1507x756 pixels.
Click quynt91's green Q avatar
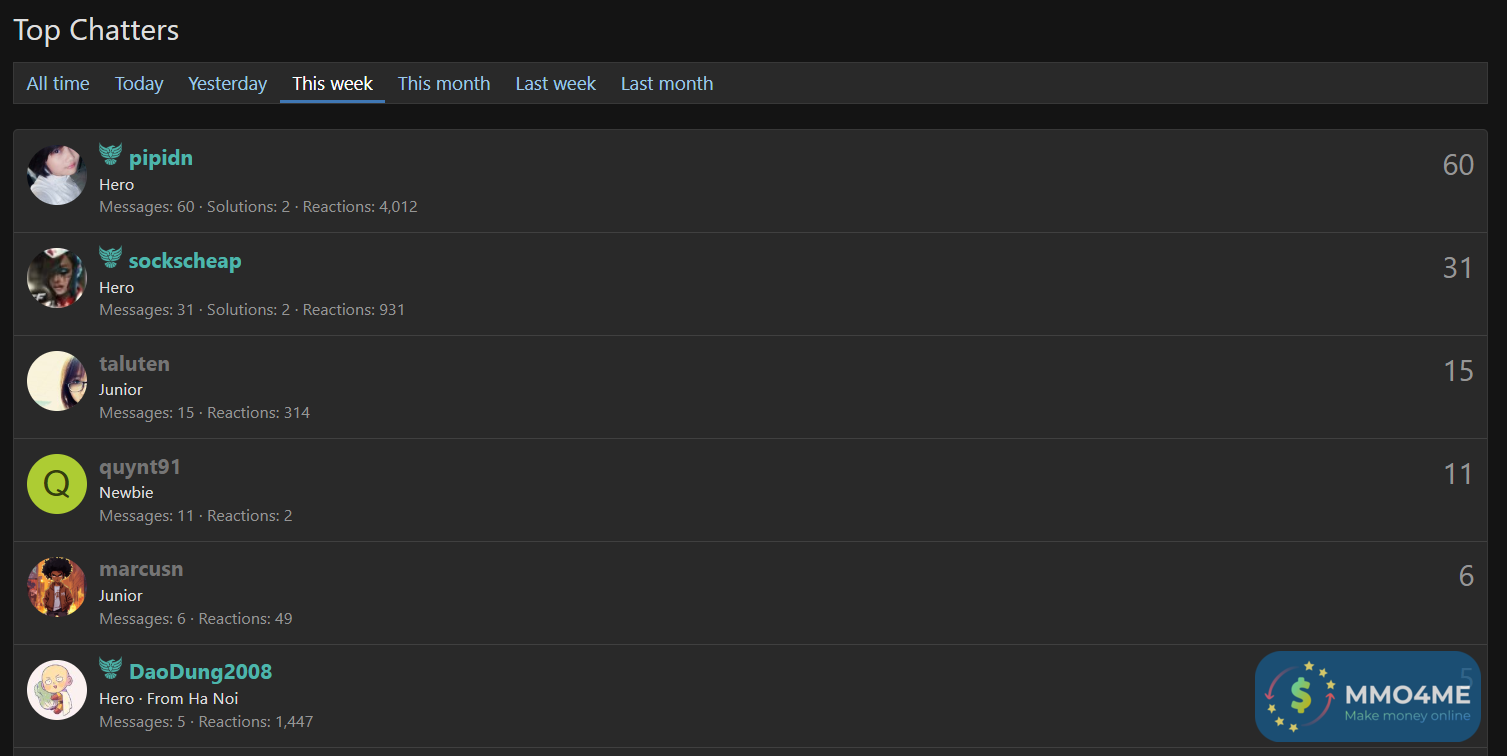pyautogui.click(x=57, y=484)
